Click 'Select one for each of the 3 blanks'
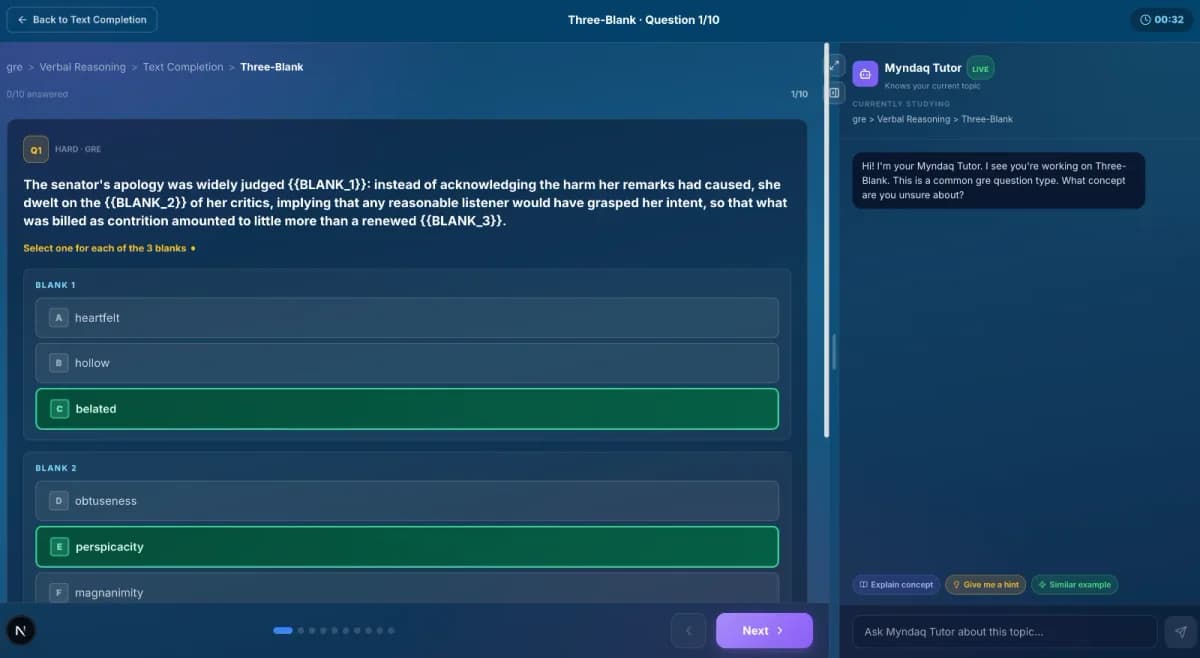The width and height of the screenshot is (1200, 658). tap(105, 248)
